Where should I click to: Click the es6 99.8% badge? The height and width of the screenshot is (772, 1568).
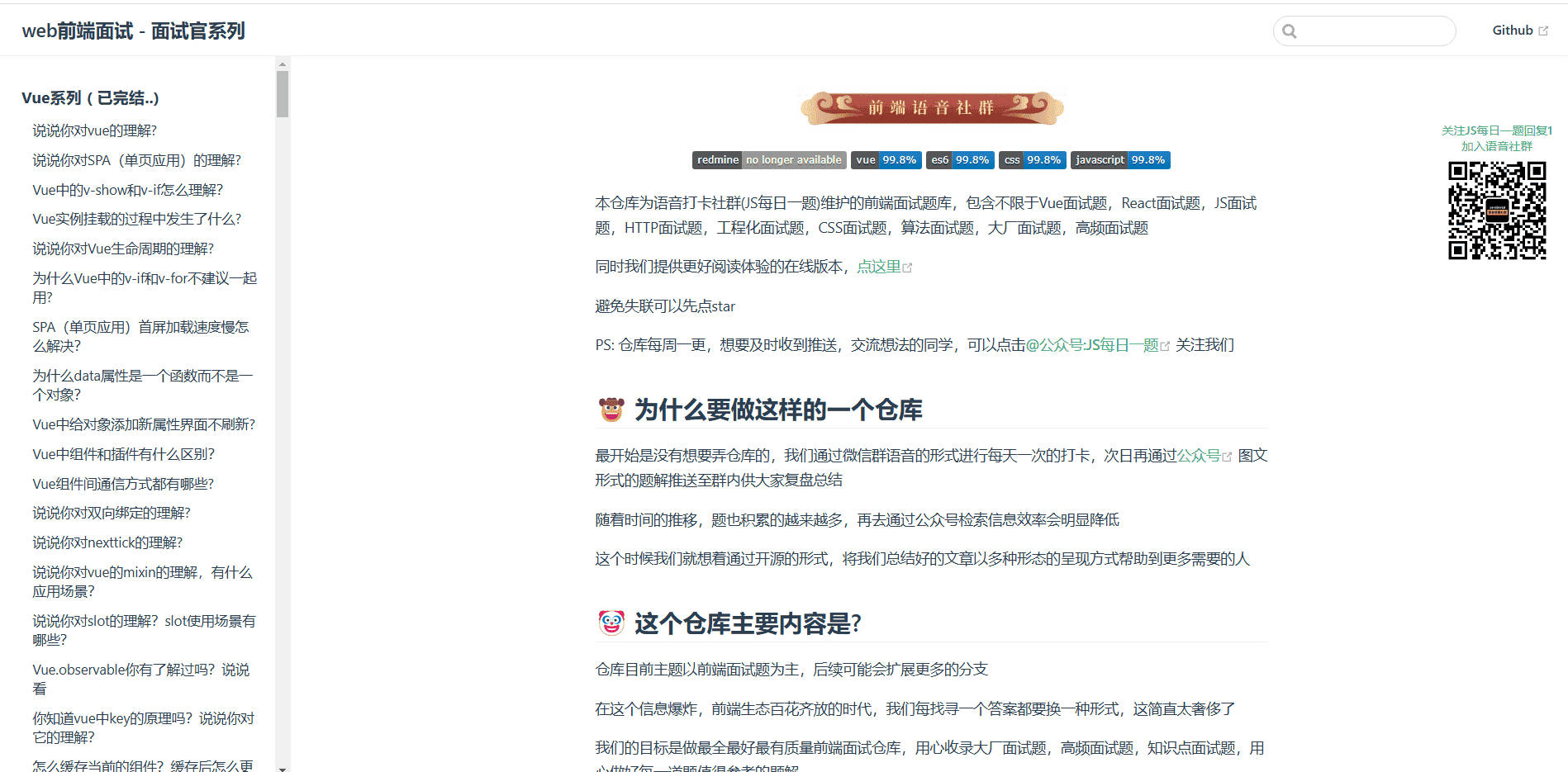click(x=960, y=160)
